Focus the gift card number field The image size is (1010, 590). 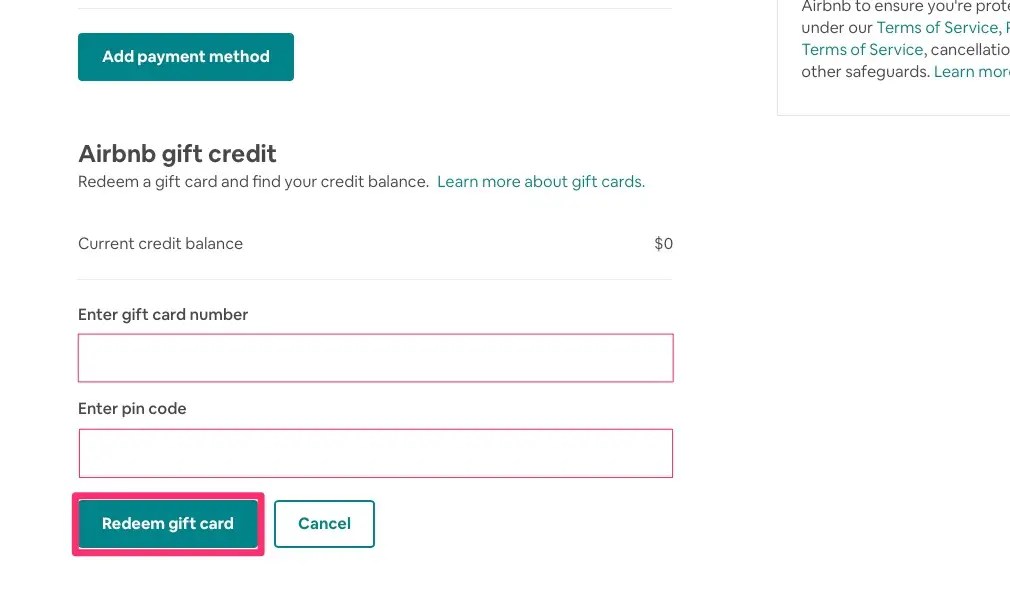pyautogui.click(x=375, y=358)
